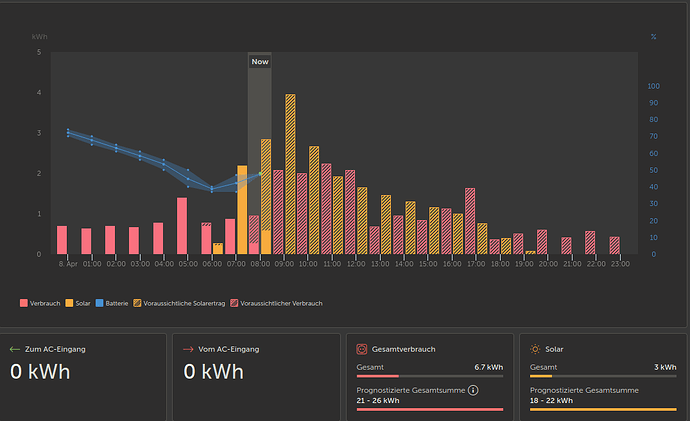The image size is (690, 421).
Task: Click the forecast consumption bar at 17:00
Action: (x=470, y=221)
